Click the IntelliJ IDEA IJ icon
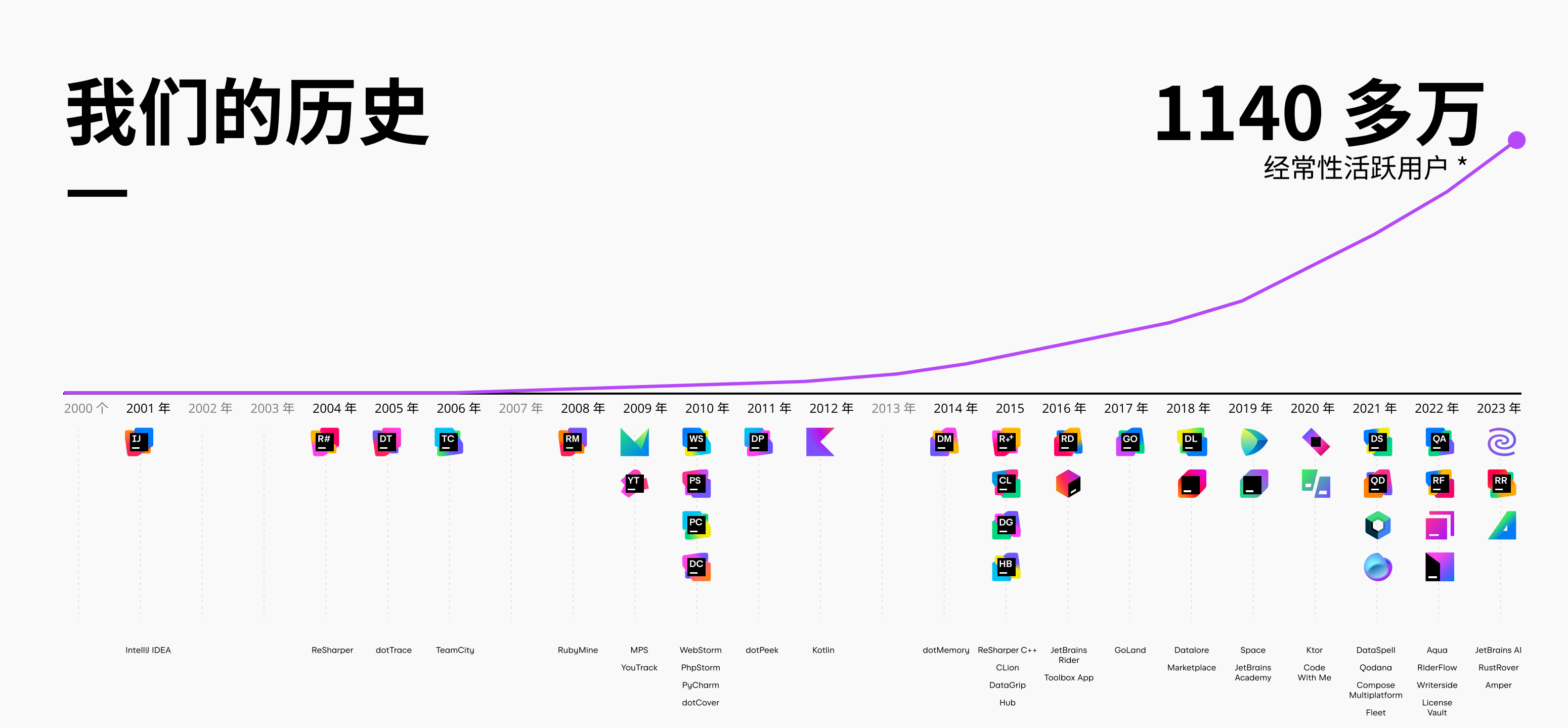Viewport: 1568px width, 728px height. [x=139, y=442]
